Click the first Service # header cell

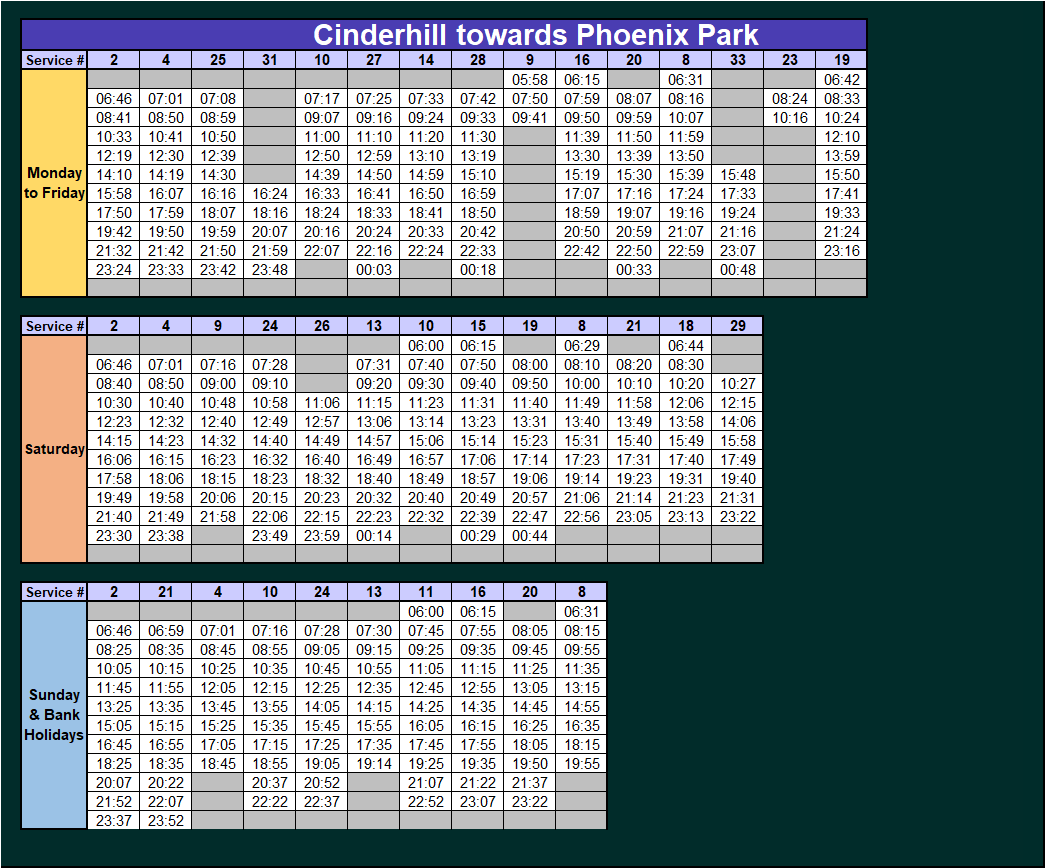(x=54, y=60)
